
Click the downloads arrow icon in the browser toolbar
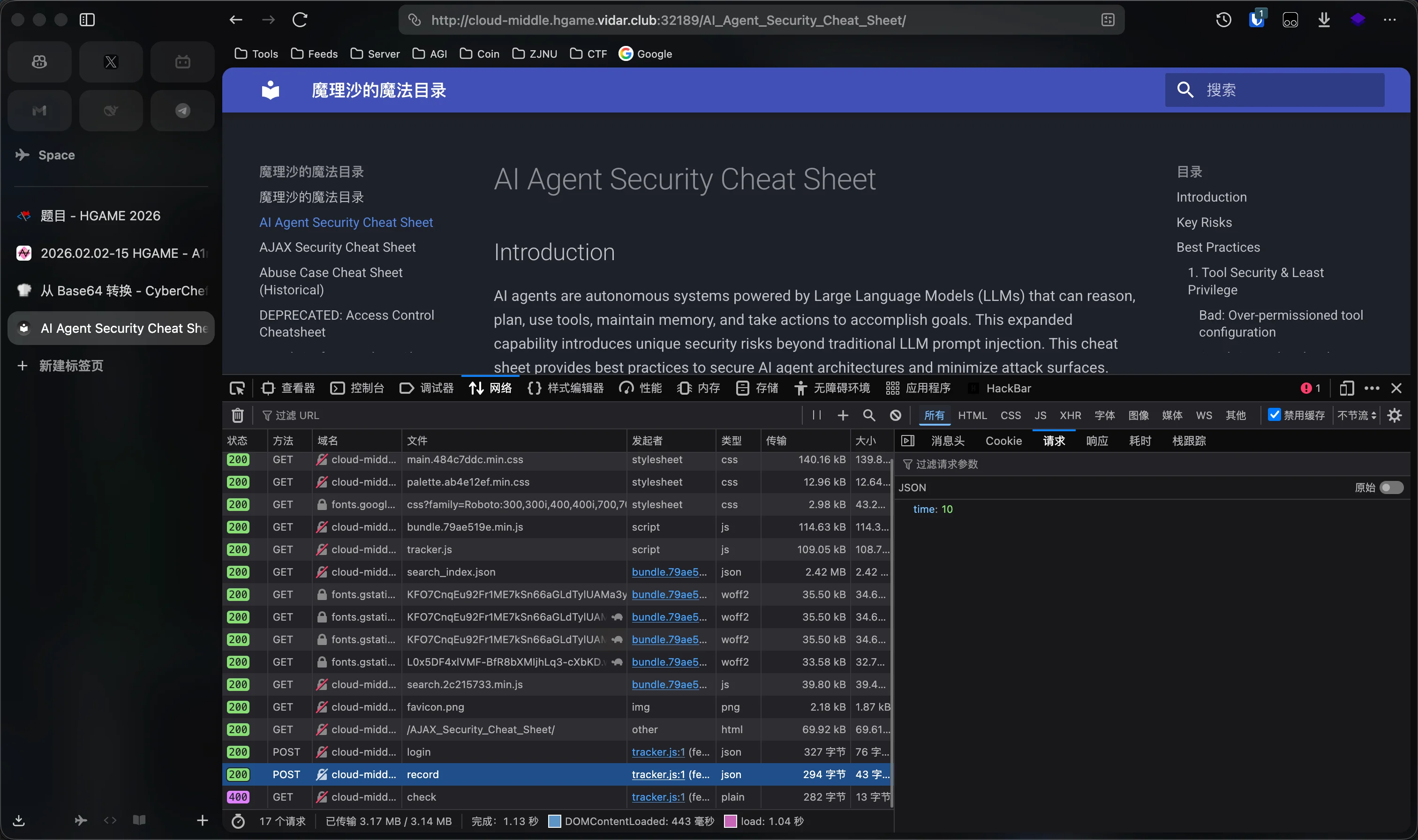pyautogui.click(x=1324, y=20)
